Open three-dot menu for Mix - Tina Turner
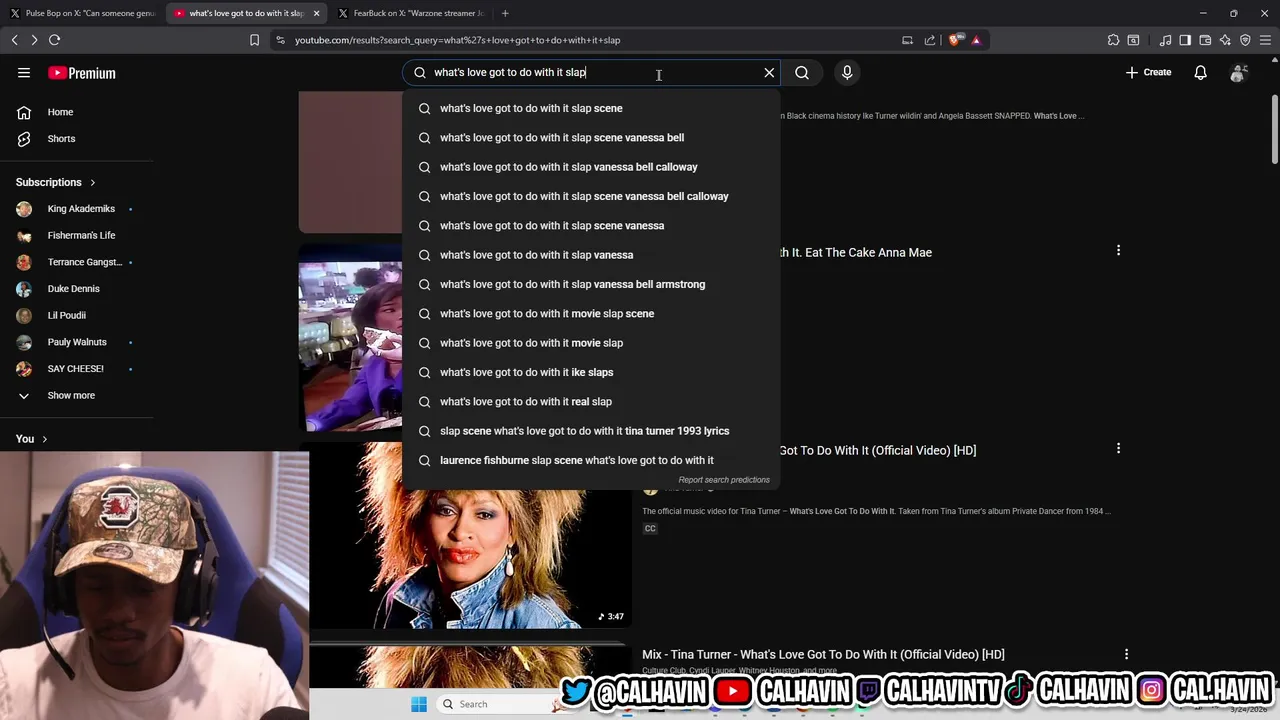1280x720 pixels. pyautogui.click(x=1126, y=654)
